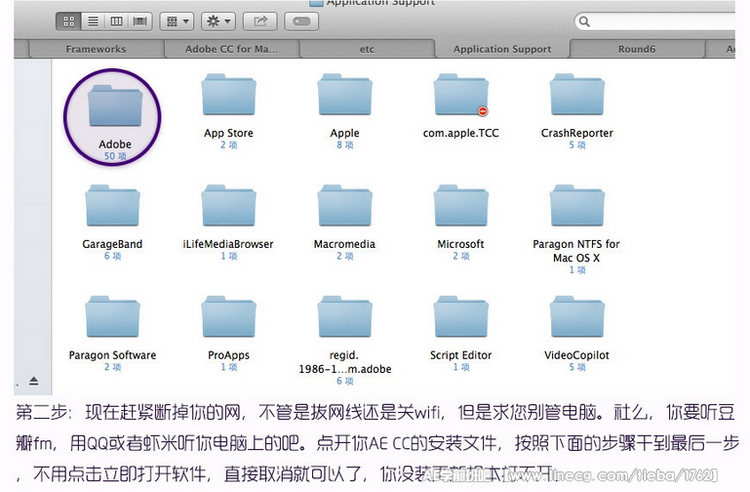Image resolution: width=750 pixels, height=492 pixels.
Task: Switch Finder to list view
Action: pos(93,22)
